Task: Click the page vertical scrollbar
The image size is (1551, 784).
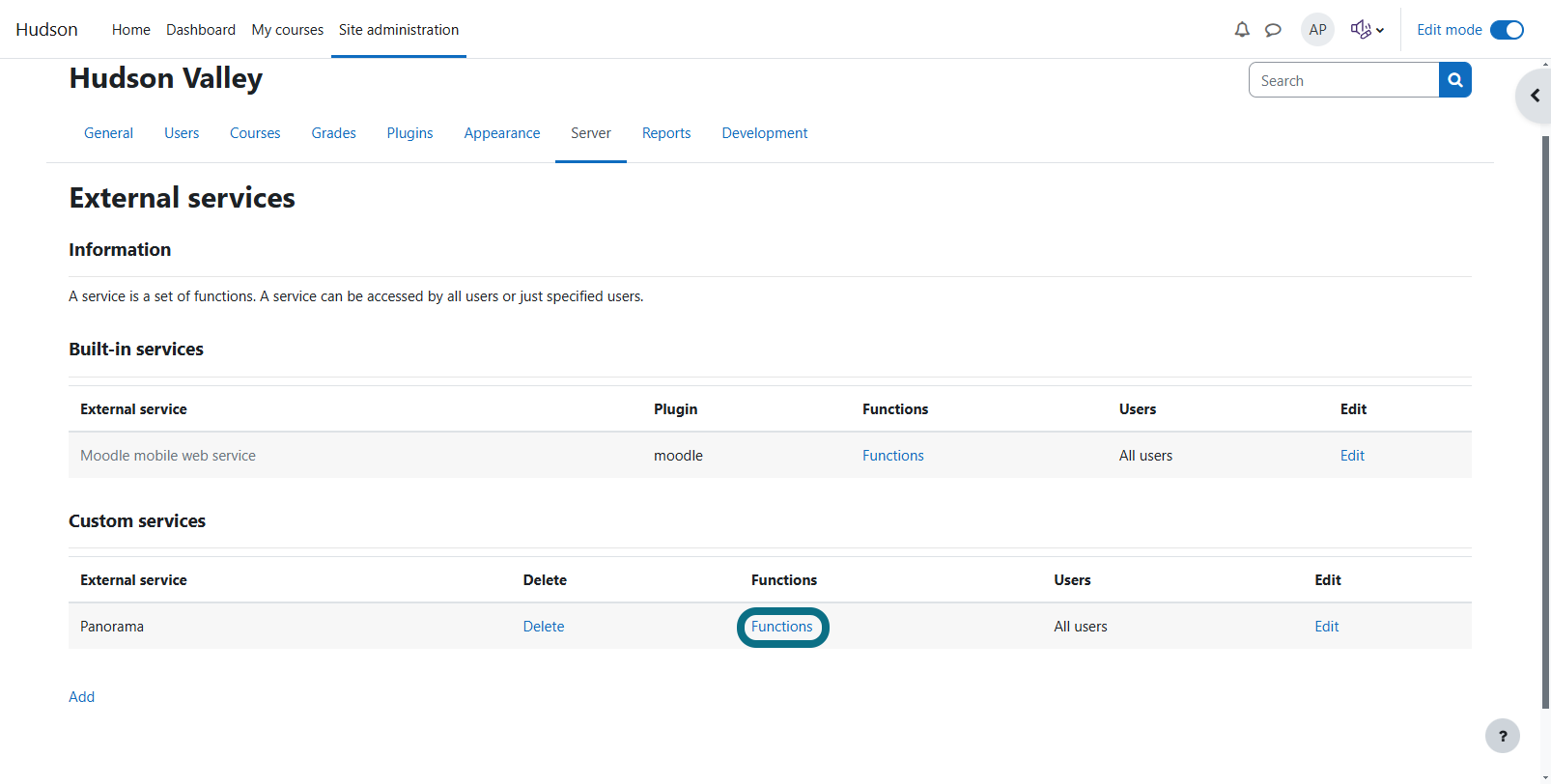Action: pyautogui.click(x=1545, y=421)
